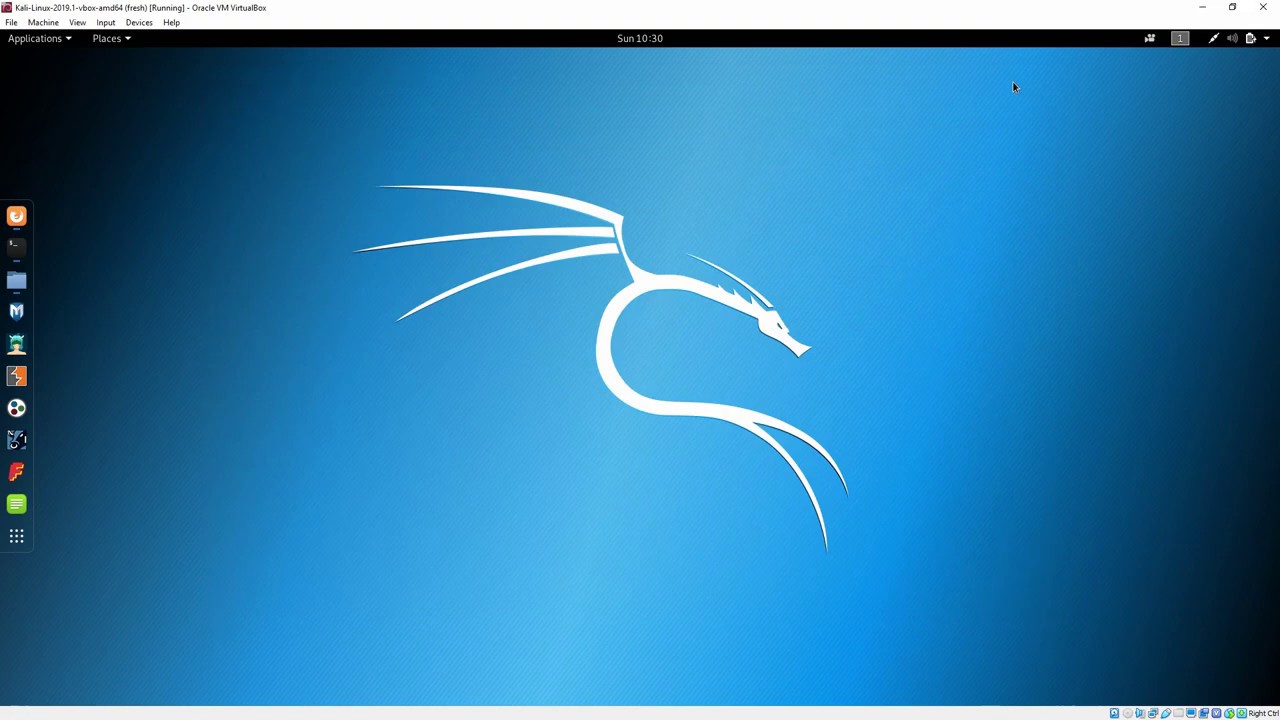Open the Places menu

coord(111,38)
